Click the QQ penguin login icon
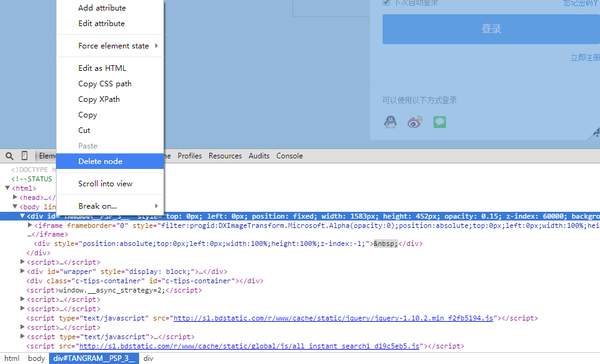Viewport: 600px width, 364px height. pos(390,122)
